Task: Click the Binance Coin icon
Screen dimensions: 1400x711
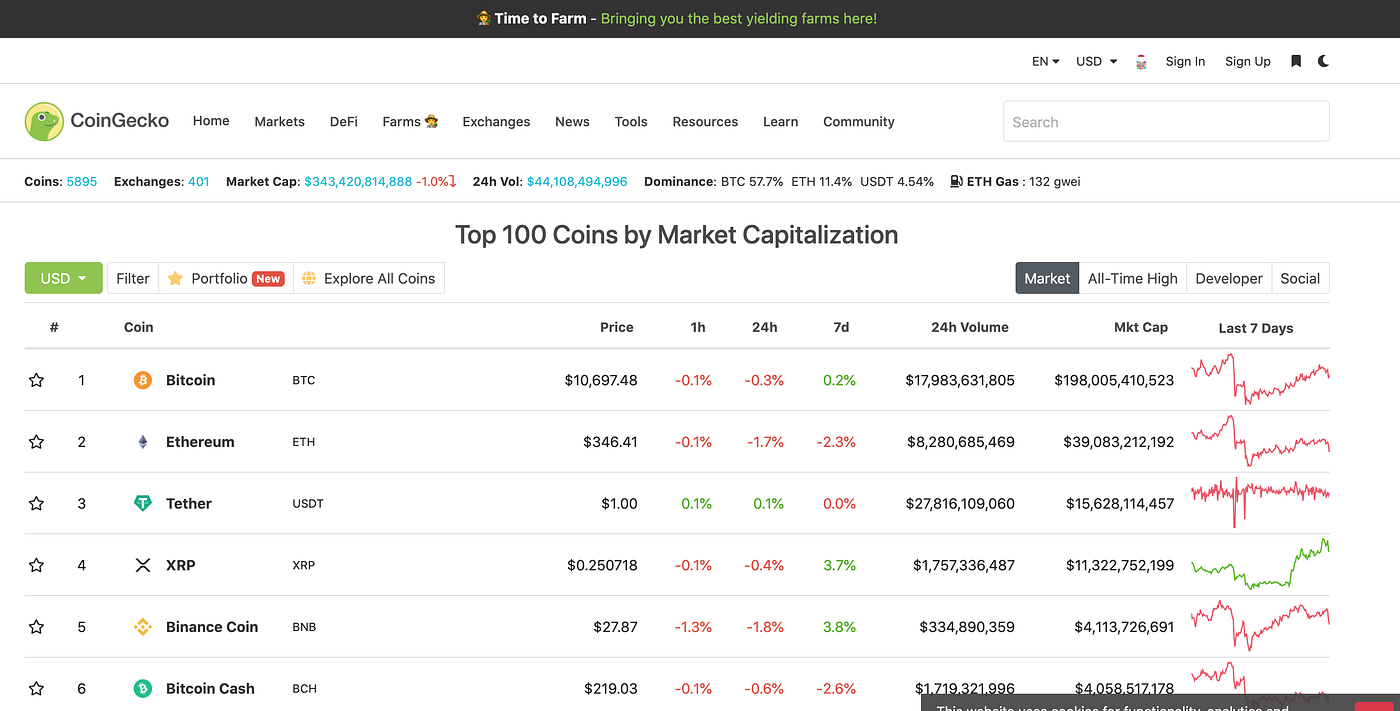Action: pos(143,627)
